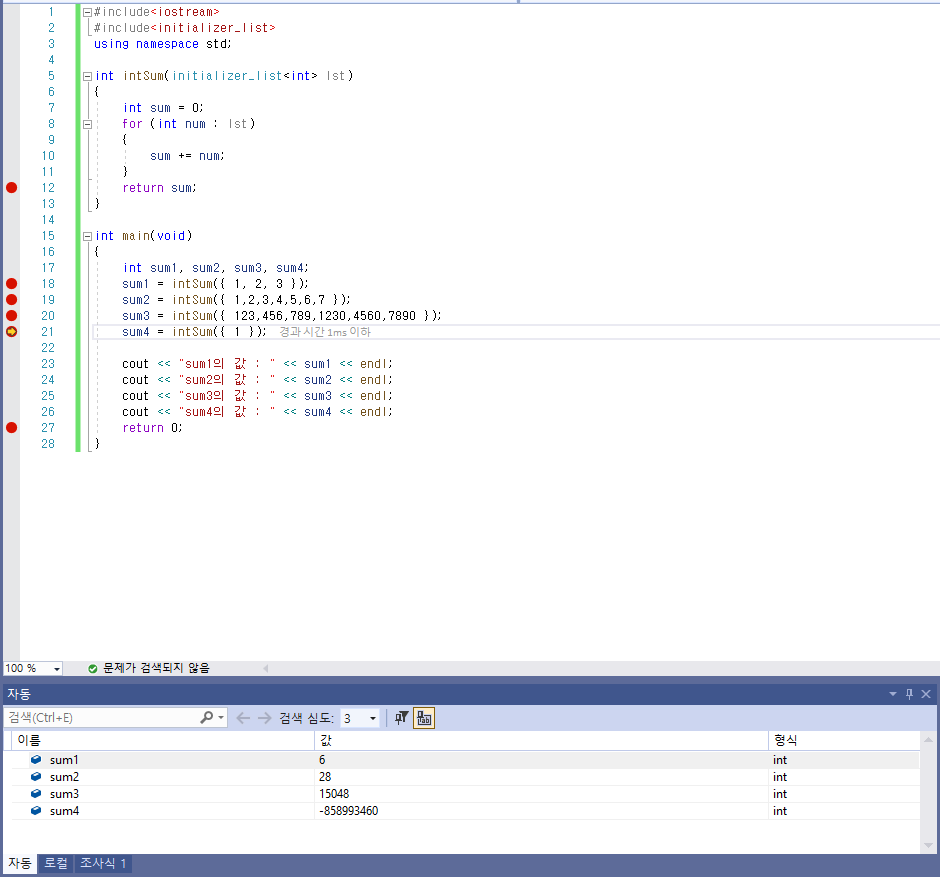Toggle auto-hide pin of the Autos panel
The height and width of the screenshot is (877, 940).
point(909,694)
